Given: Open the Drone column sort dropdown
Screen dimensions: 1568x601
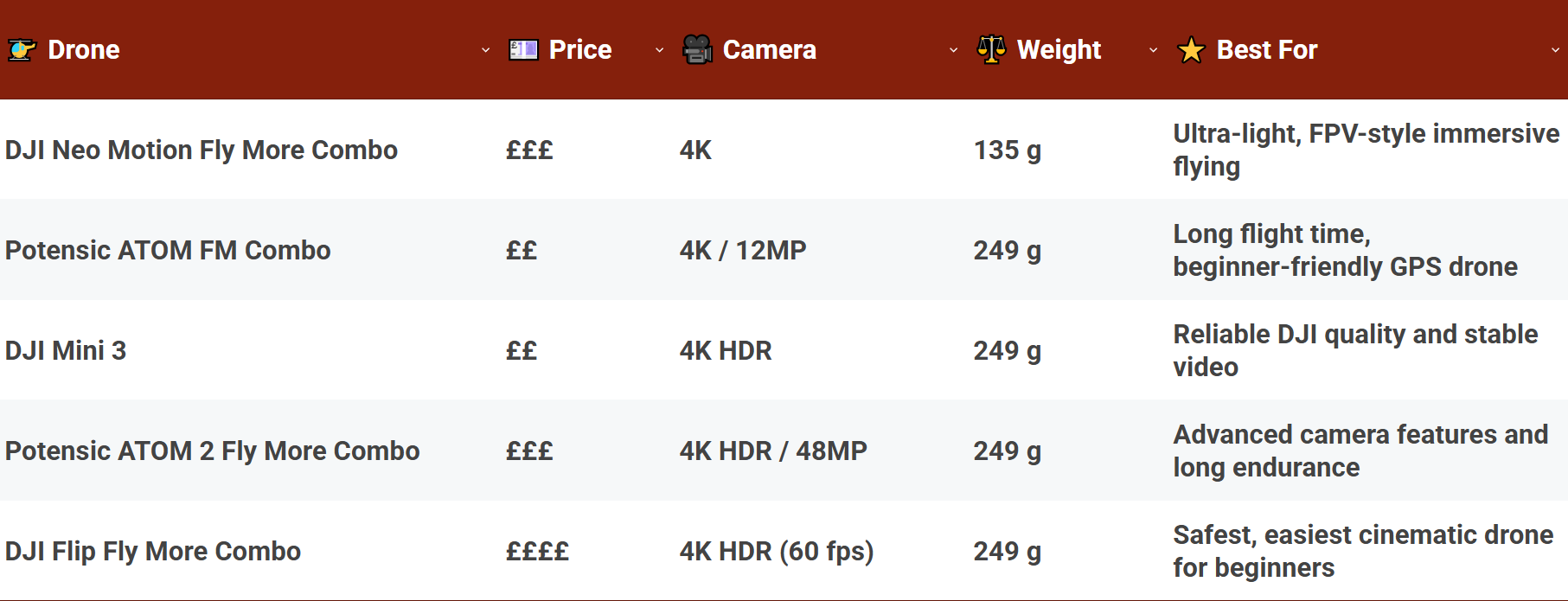Looking at the screenshot, I should coord(485,51).
